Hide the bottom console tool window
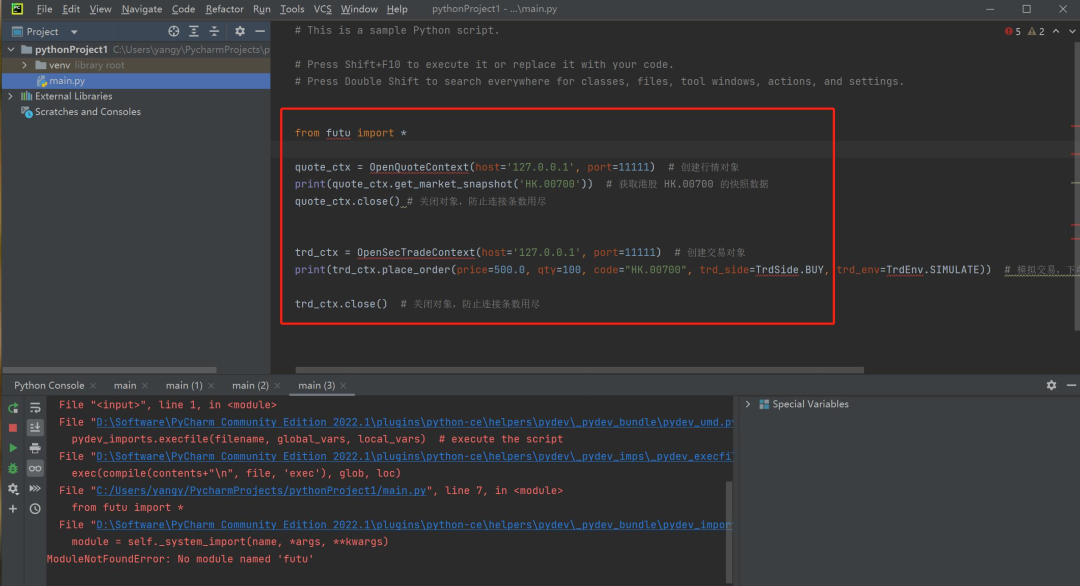1080x586 pixels. (1071, 386)
